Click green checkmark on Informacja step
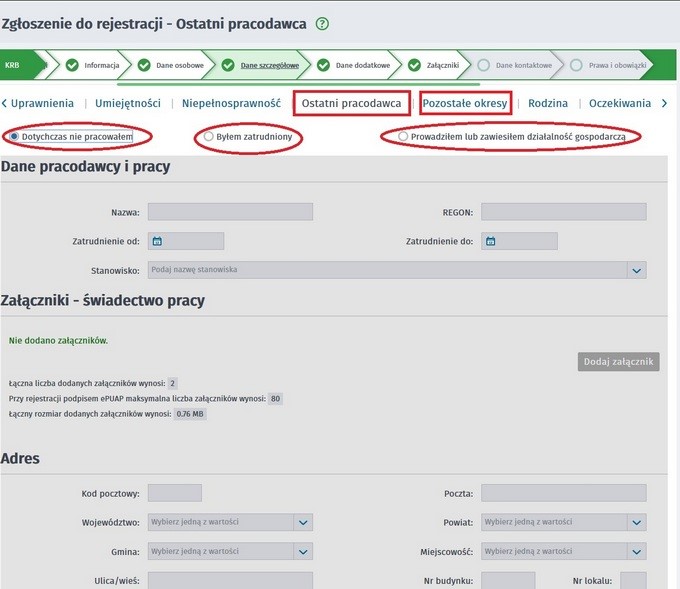The image size is (680, 589). pyautogui.click(x=72, y=65)
